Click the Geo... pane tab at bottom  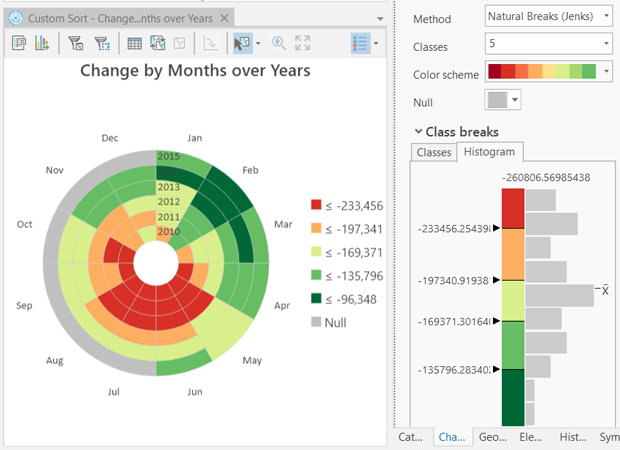click(x=492, y=438)
